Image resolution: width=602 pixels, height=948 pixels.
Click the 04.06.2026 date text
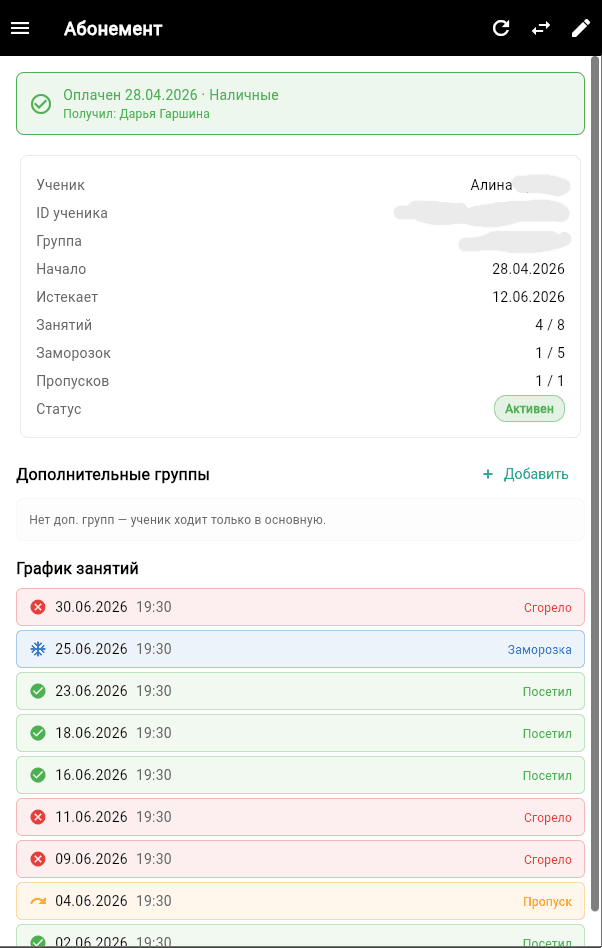tap(91, 901)
